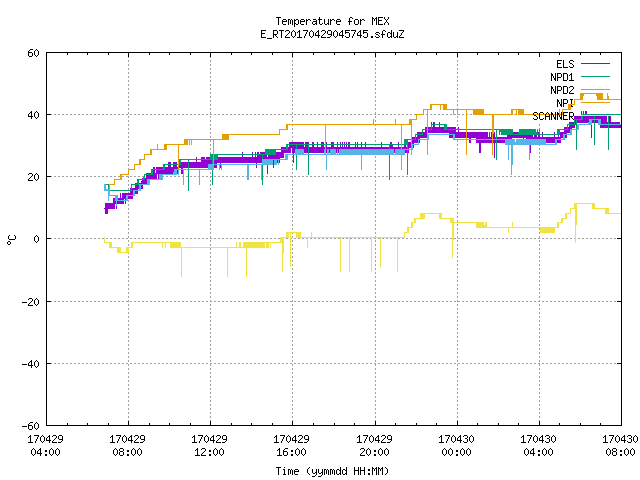The image size is (640, 480).
Task: Click x-axis tick label 170430 04:00
Action: pyautogui.click(x=538, y=446)
